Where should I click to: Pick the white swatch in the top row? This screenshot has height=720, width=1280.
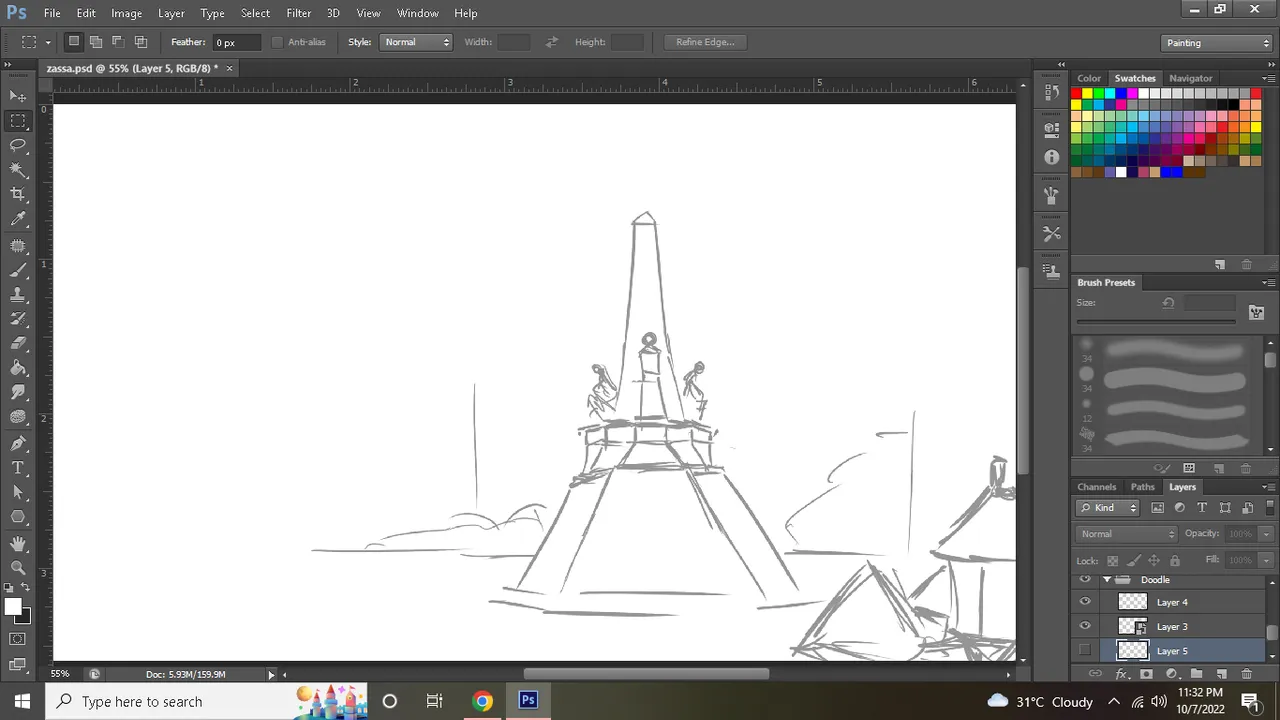tap(1143, 93)
